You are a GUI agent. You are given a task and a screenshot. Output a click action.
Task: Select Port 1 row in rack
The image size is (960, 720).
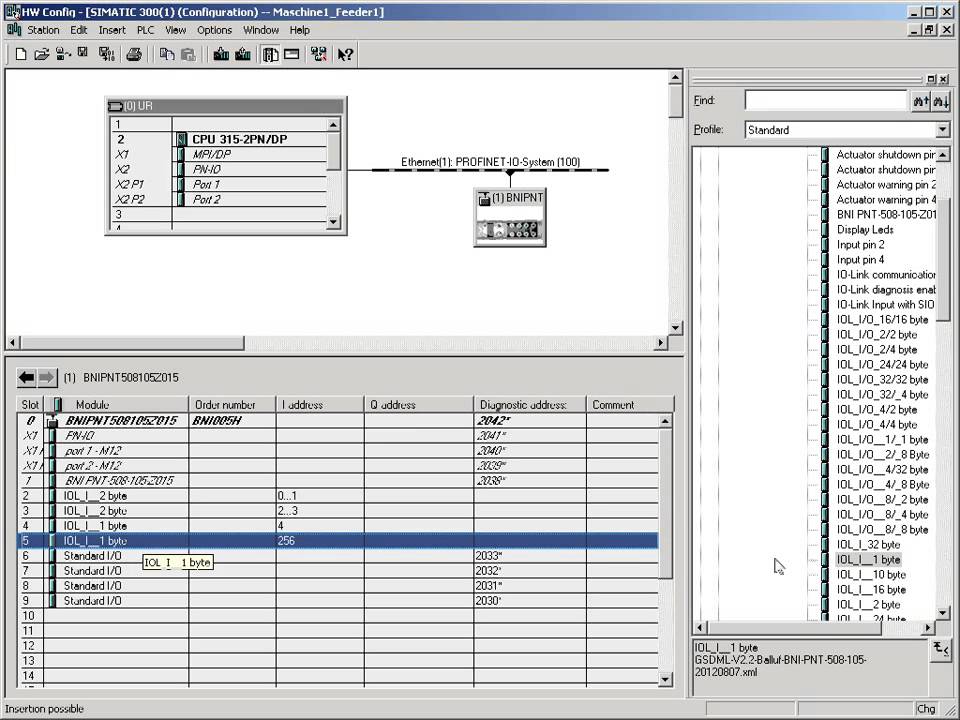click(206, 184)
